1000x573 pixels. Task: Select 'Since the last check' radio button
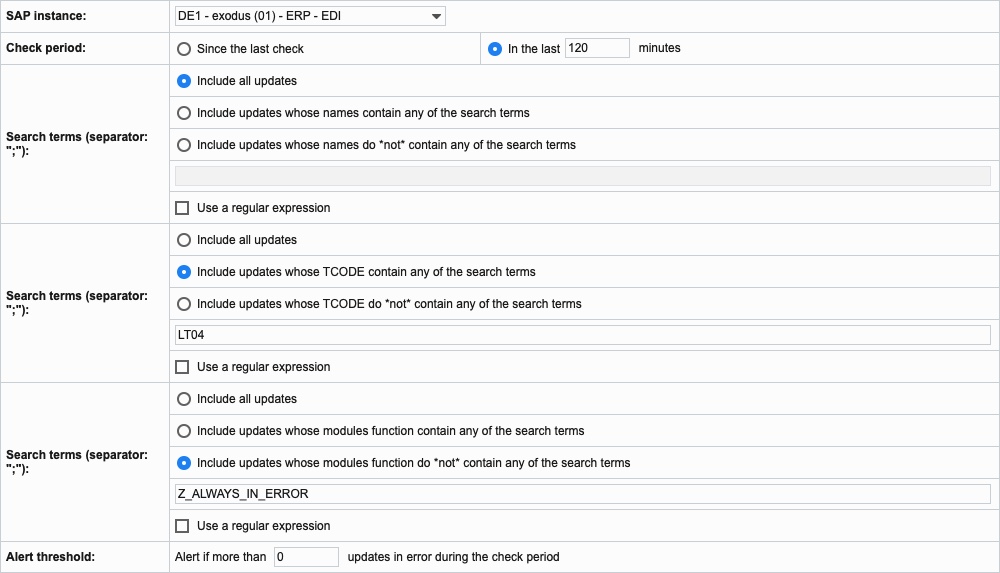pos(184,48)
